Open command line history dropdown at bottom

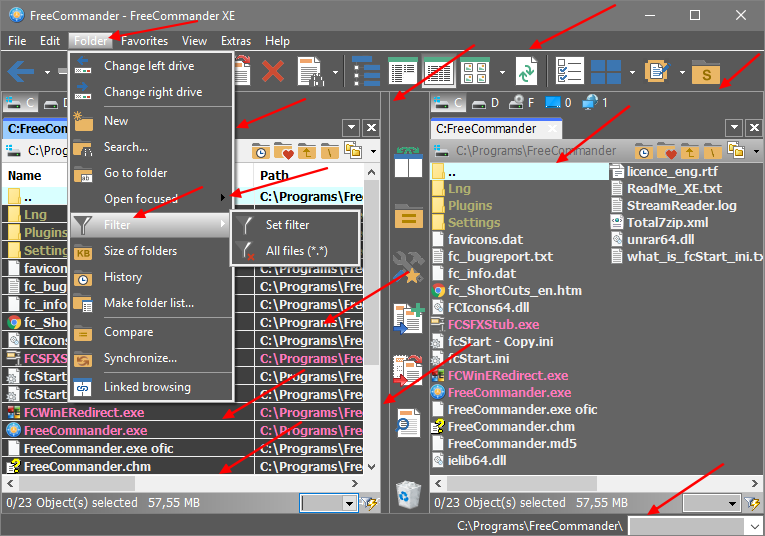point(754,526)
